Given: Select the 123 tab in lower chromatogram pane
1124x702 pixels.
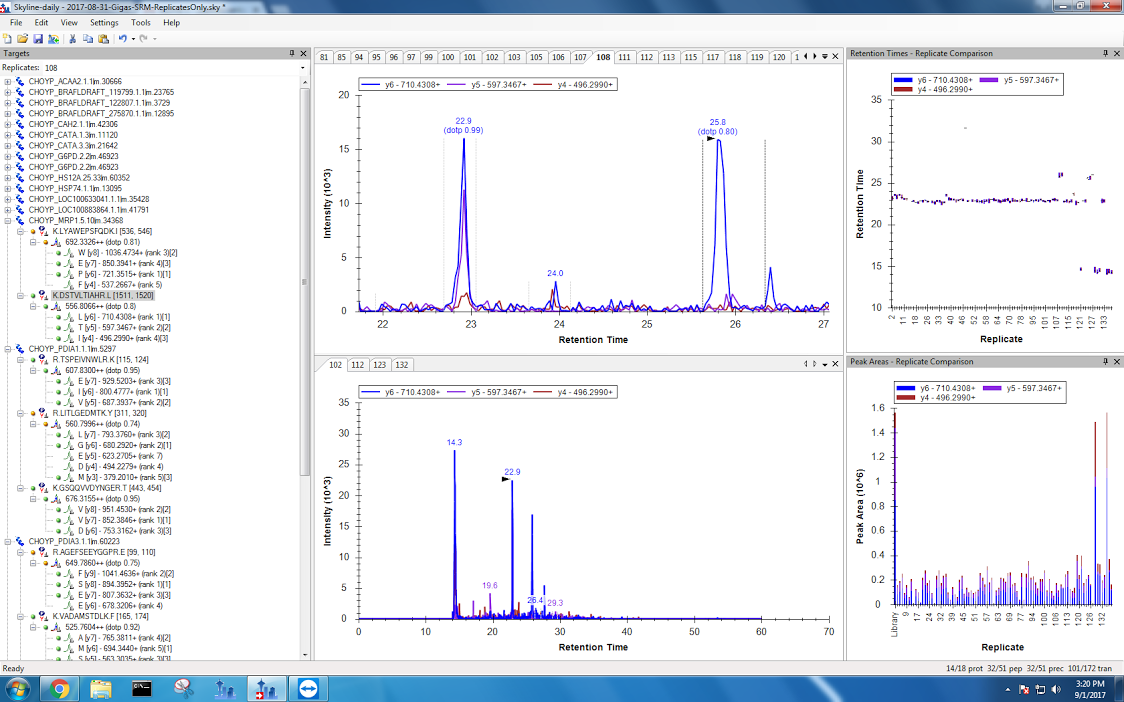Looking at the screenshot, I should 380,365.
